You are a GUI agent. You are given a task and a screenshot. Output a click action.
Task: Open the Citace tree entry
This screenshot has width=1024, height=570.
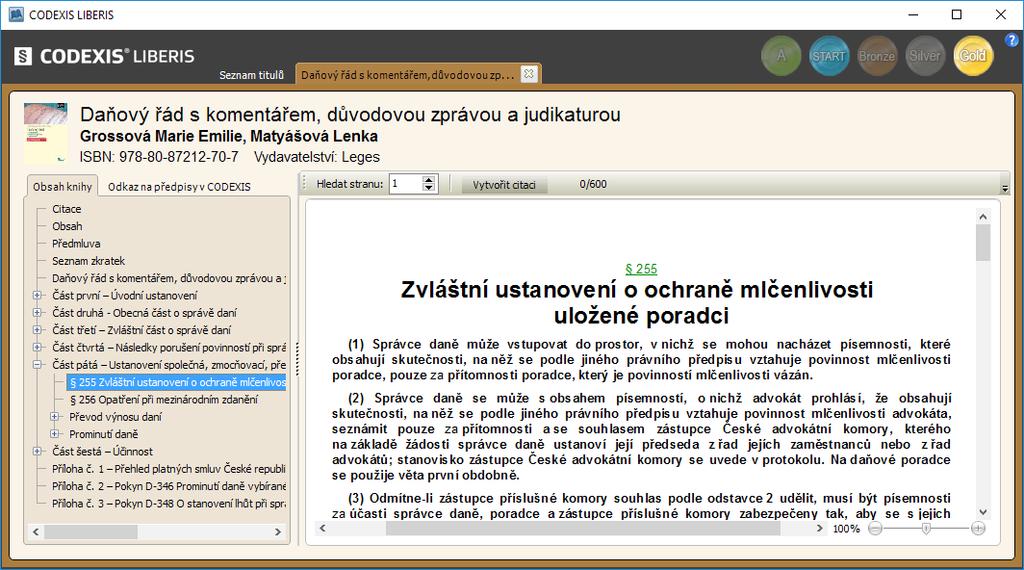click(67, 209)
